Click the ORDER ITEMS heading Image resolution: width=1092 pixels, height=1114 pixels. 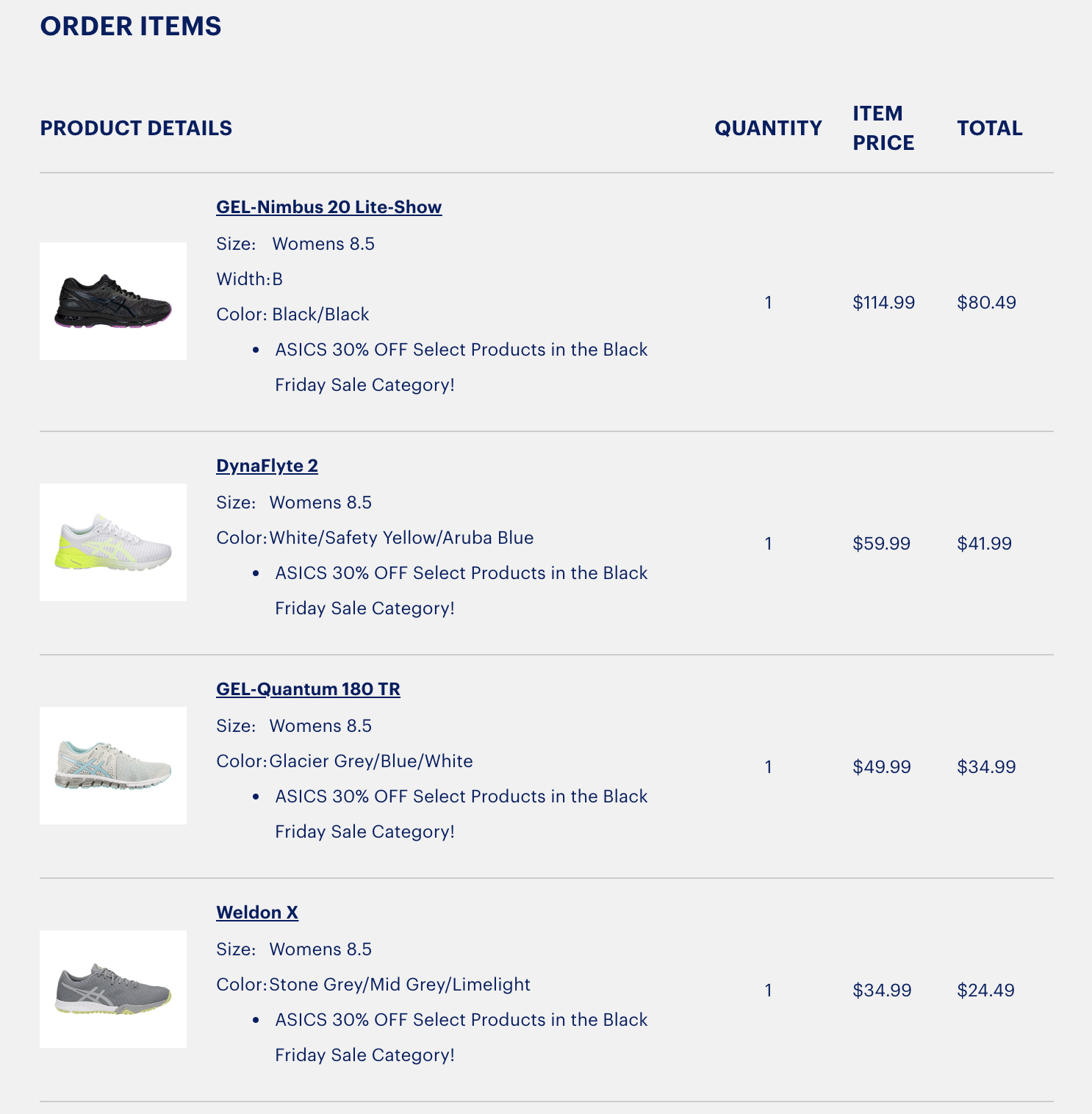pyautogui.click(x=131, y=26)
